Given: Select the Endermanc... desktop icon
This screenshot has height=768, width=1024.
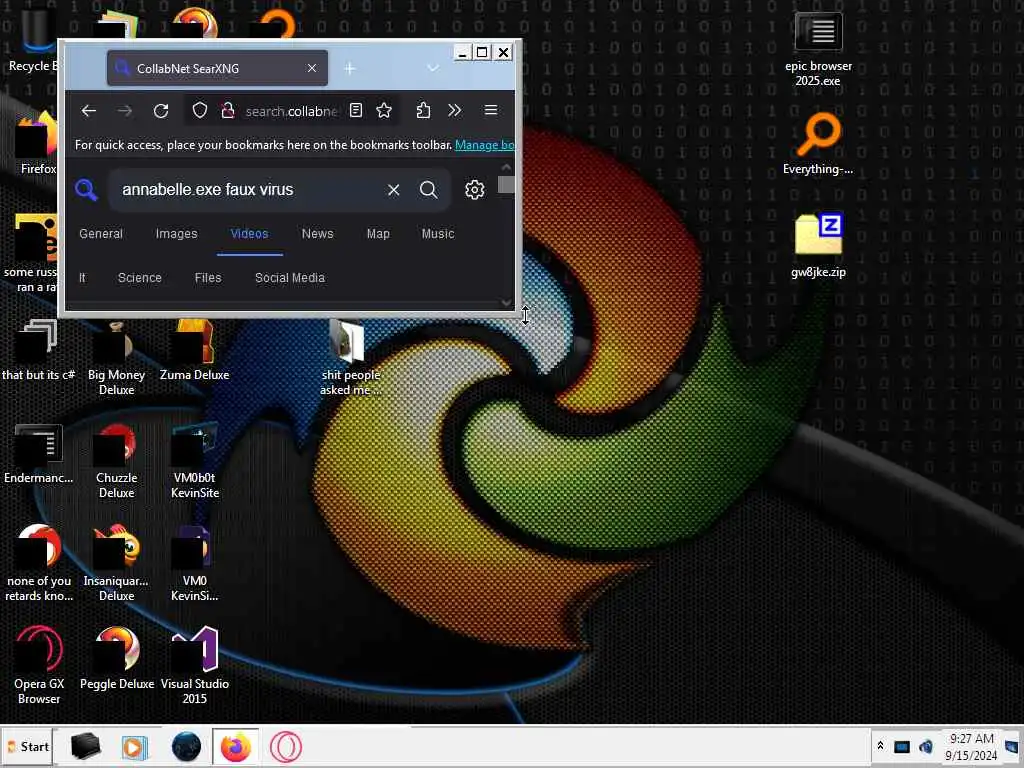Looking at the screenshot, I should [39, 454].
